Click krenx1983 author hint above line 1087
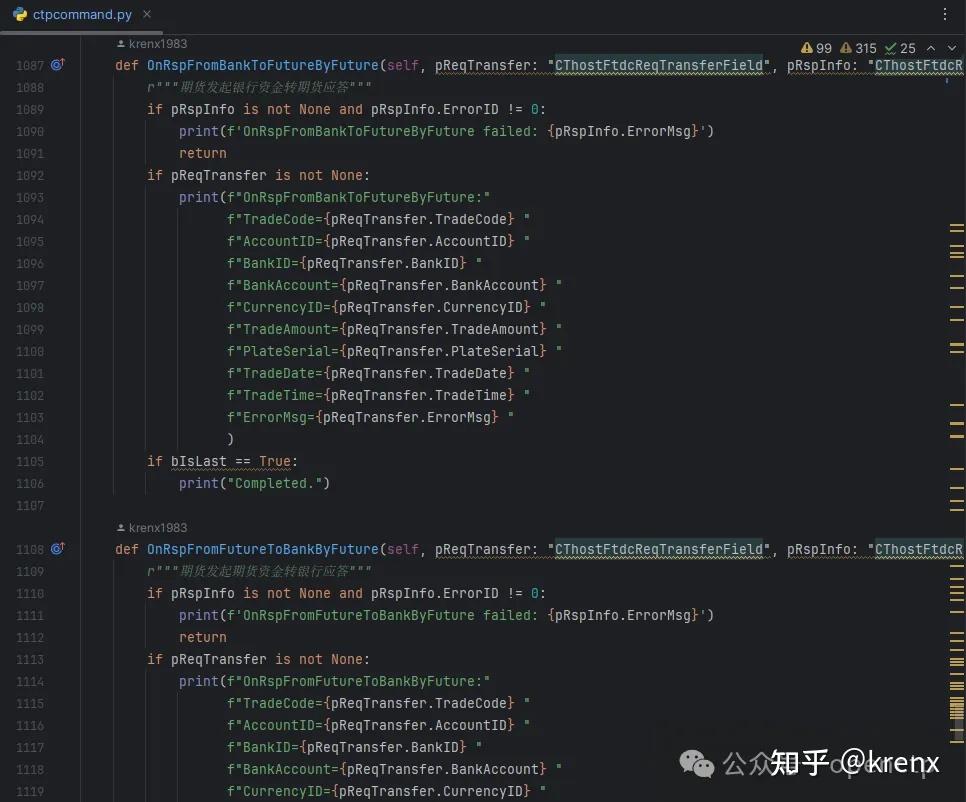 point(152,44)
